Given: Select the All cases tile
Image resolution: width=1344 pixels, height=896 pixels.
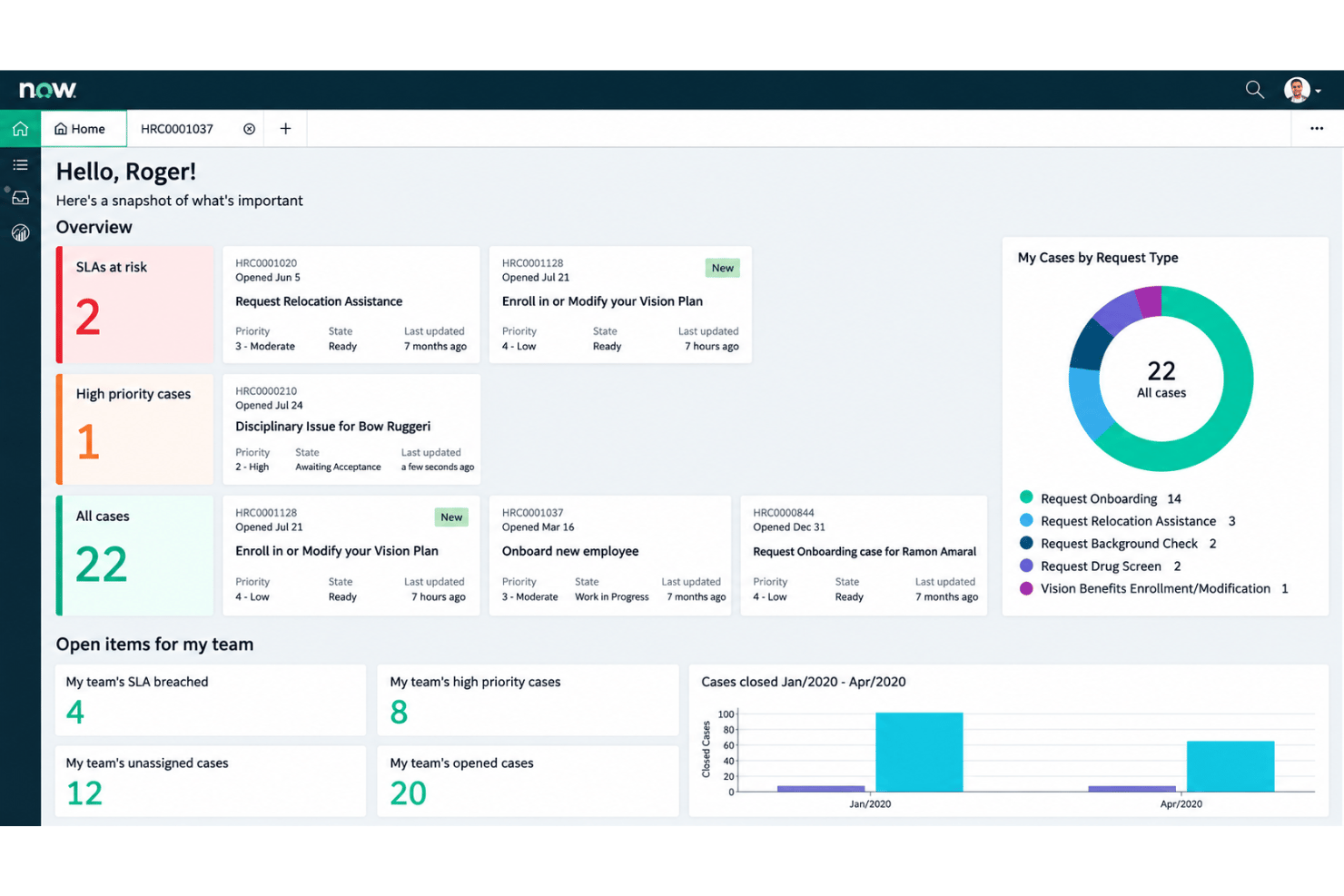Looking at the screenshot, I should [x=134, y=556].
